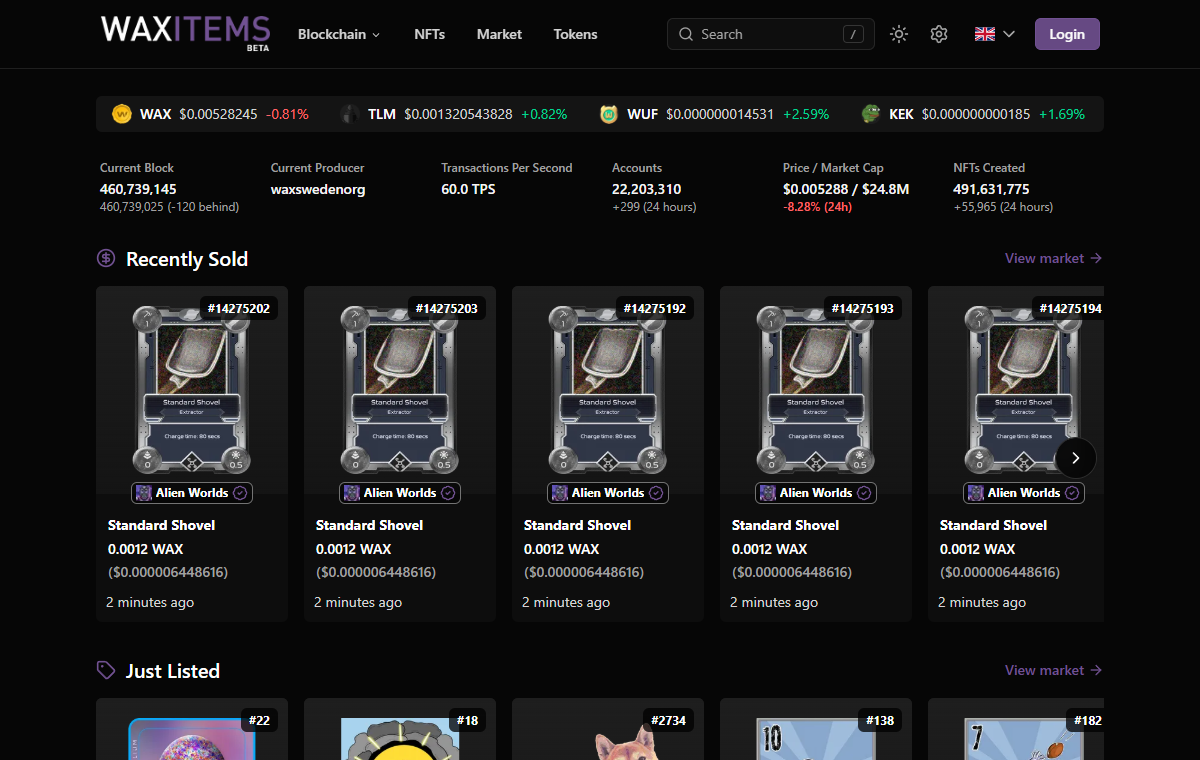
Task: Open Alien Worlds collection on card #14275202
Action: pyautogui.click(x=192, y=493)
